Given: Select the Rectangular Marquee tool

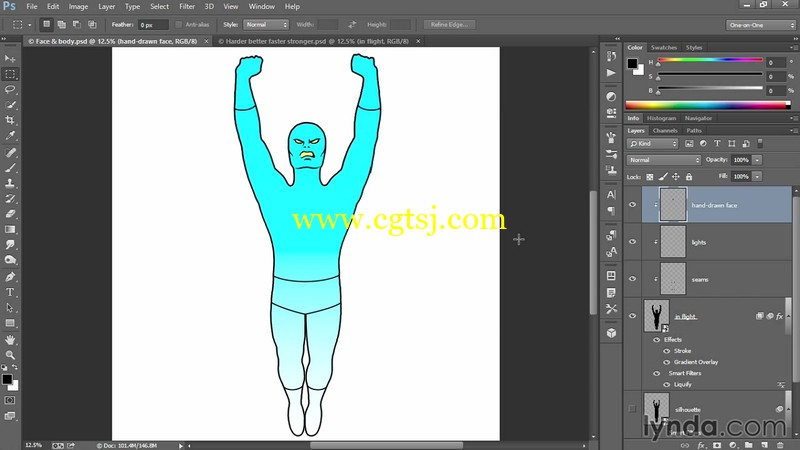Looking at the screenshot, I should (x=10, y=74).
